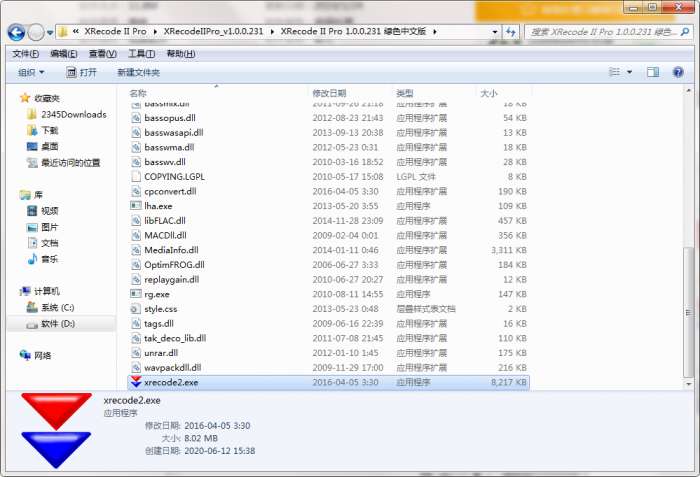
Task: Open the 查看(V) menu
Action: [103, 54]
